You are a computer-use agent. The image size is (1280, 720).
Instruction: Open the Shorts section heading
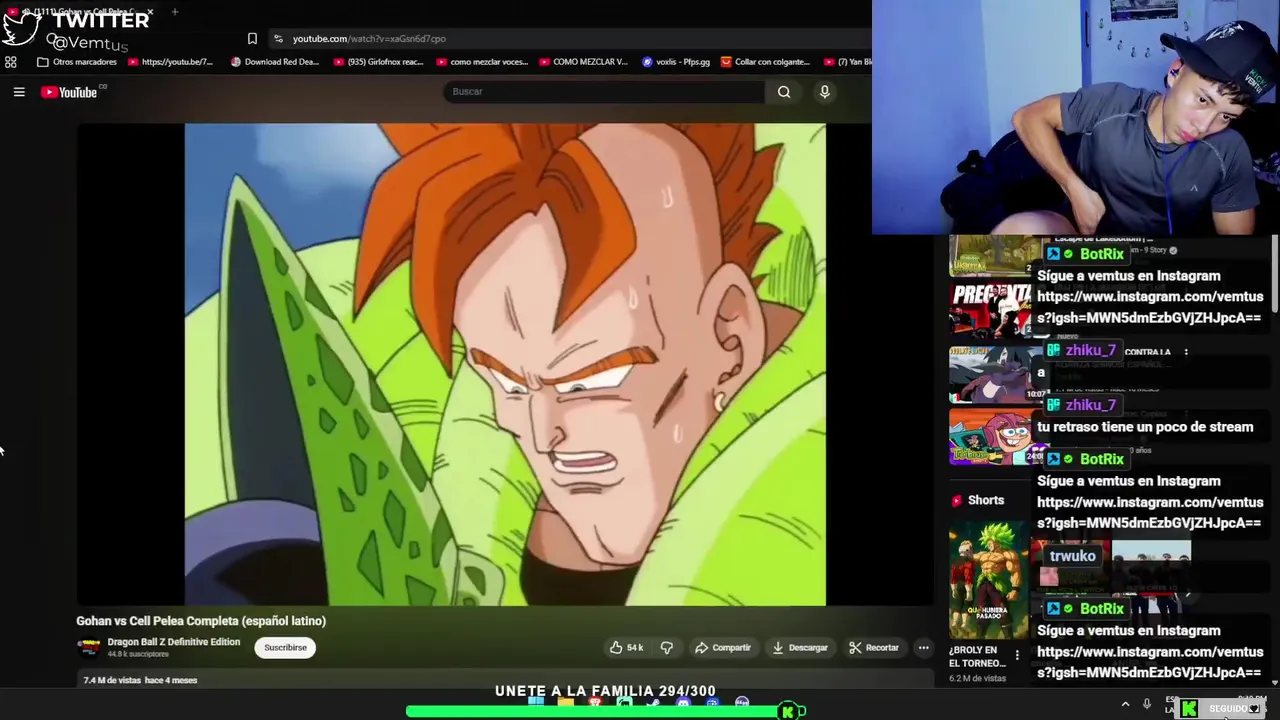(977, 500)
